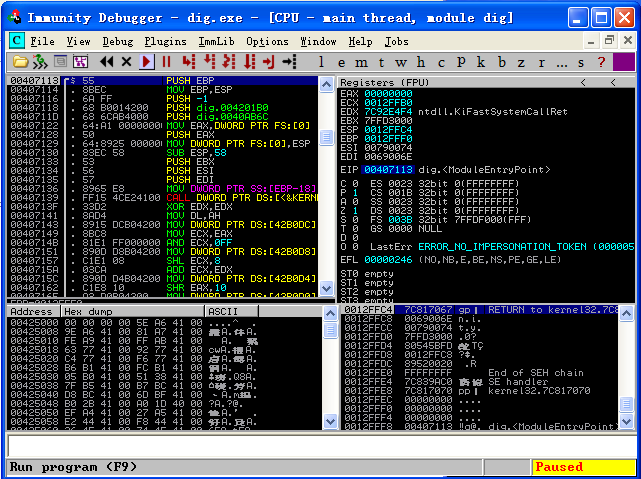The height and width of the screenshot is (479, 641).
Task: Show Log window with 'l' button
Action: point(321,62)
